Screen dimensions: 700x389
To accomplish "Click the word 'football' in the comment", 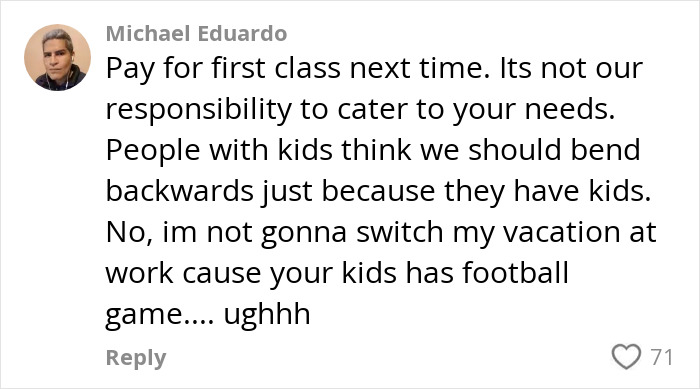I will coord(515,272).
